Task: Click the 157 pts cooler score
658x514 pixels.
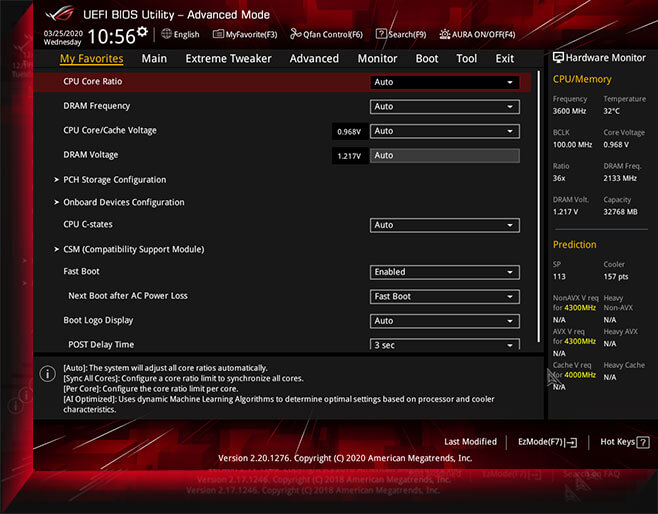Action: (616, 277)
